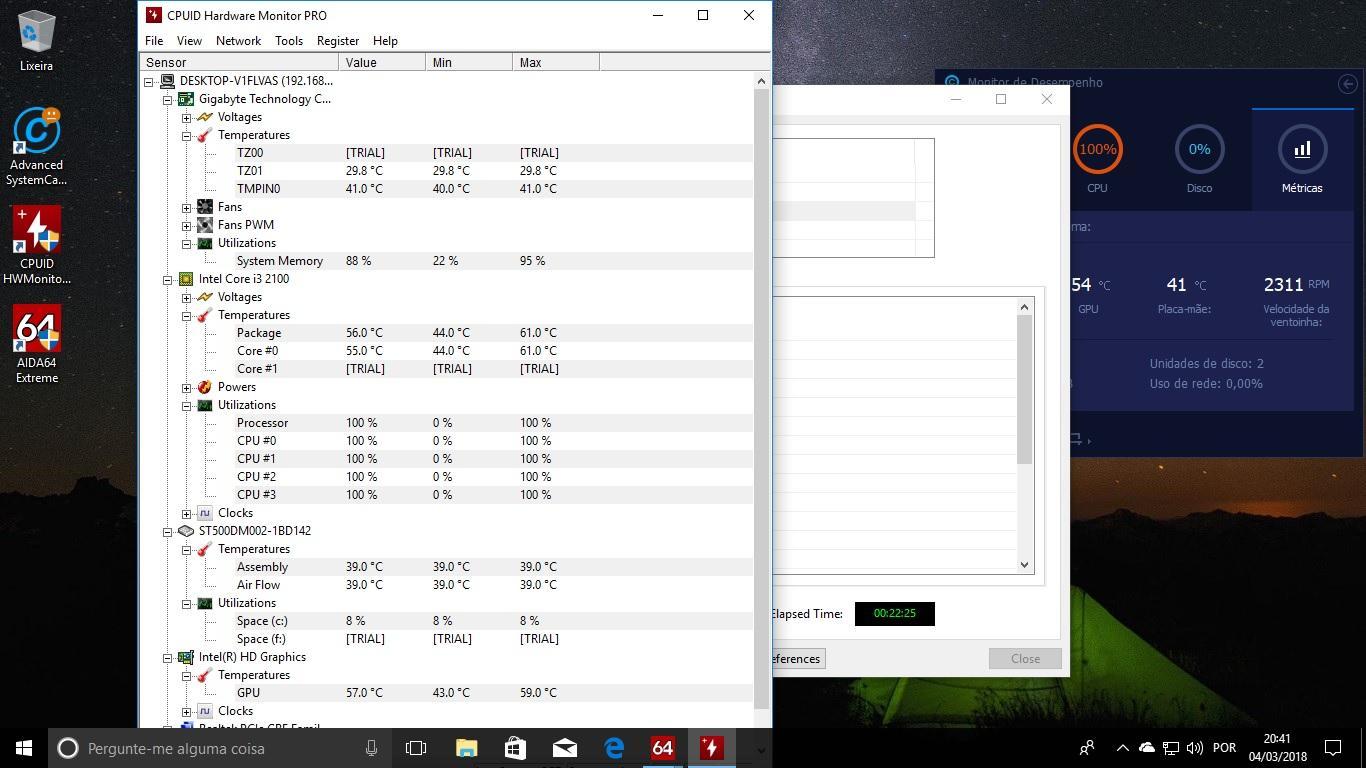Expand the Fans node
1366x768 pixels.
pos(186,207)
